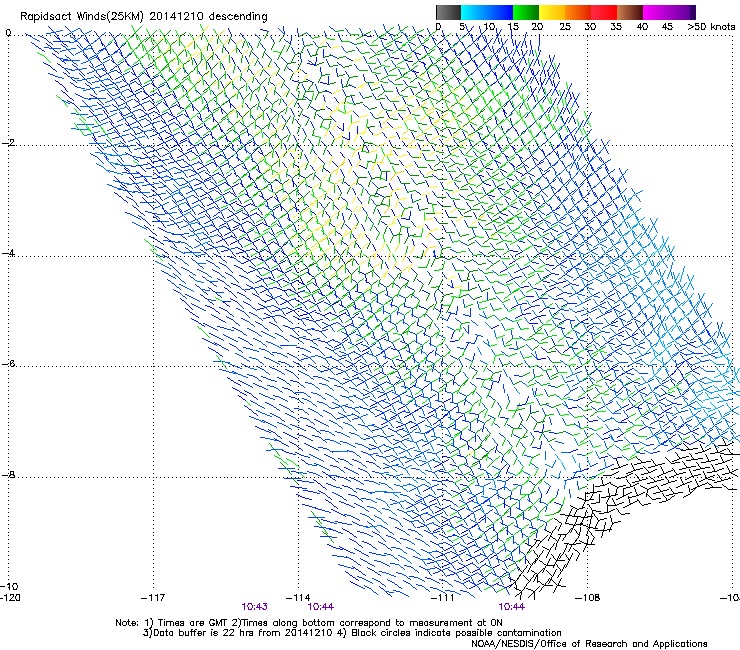
Task: Click the red 30-35 knots legend segment
Action: pos(604,12)
